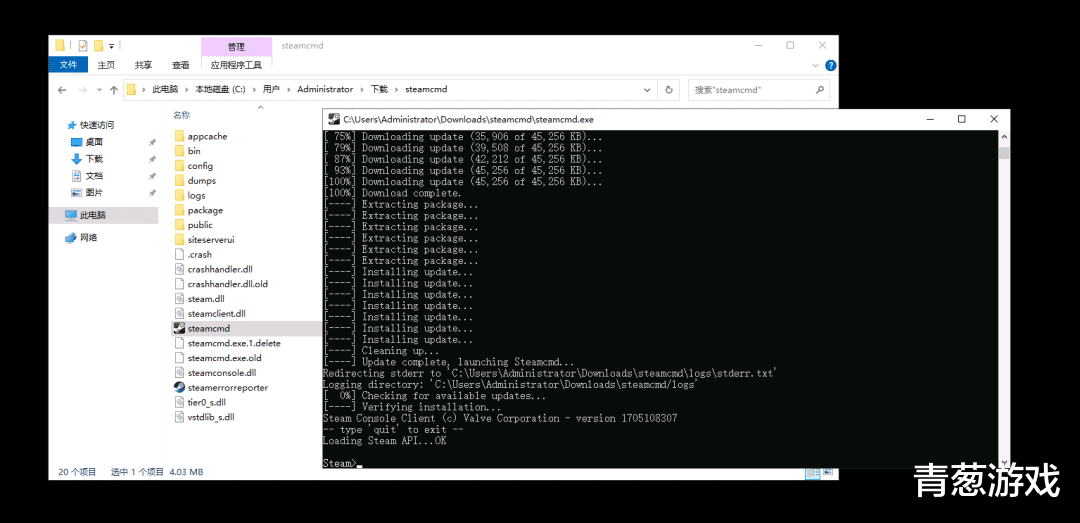Click 此电脑 in the address bar breadcrumb

coord(165,90)
